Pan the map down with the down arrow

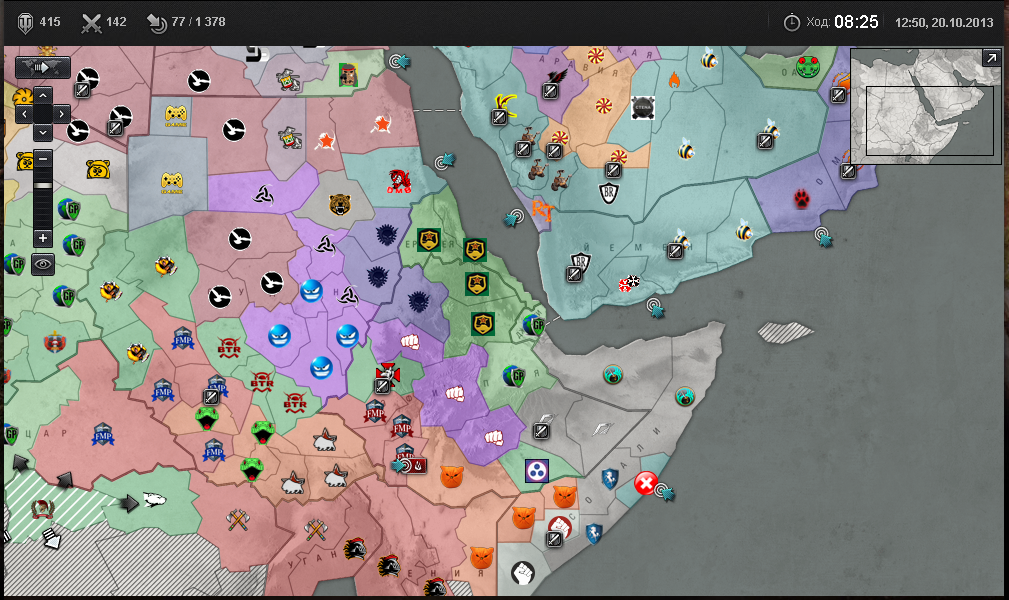tap(42, 133)
